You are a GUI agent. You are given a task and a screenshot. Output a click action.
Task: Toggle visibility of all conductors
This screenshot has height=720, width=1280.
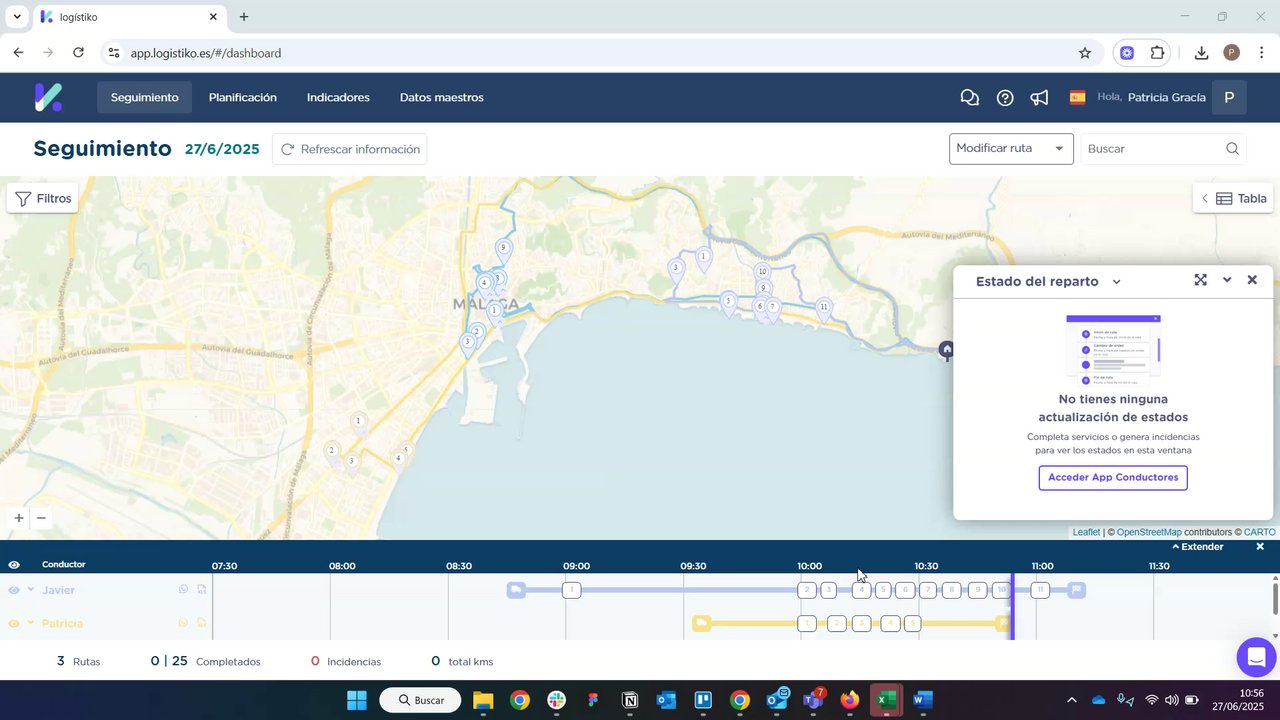pos(14,565)
